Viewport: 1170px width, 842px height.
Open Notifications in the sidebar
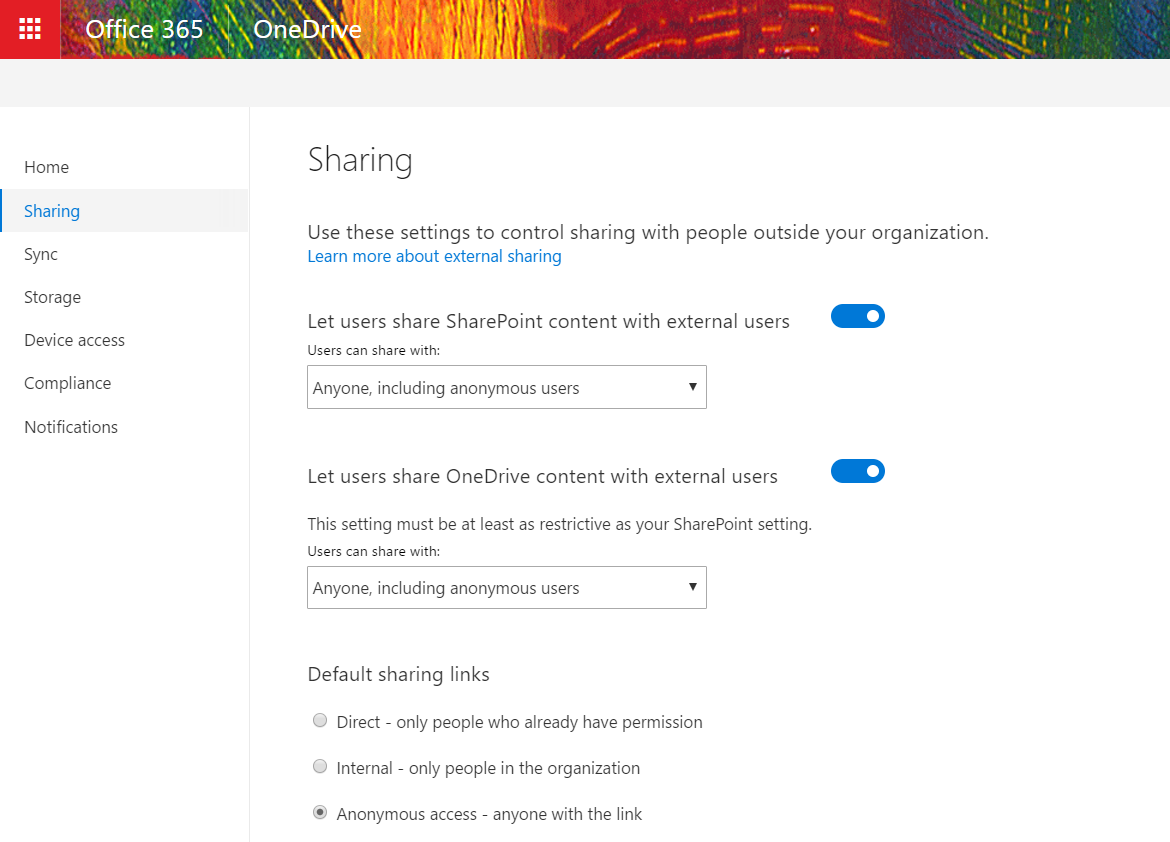71,427
